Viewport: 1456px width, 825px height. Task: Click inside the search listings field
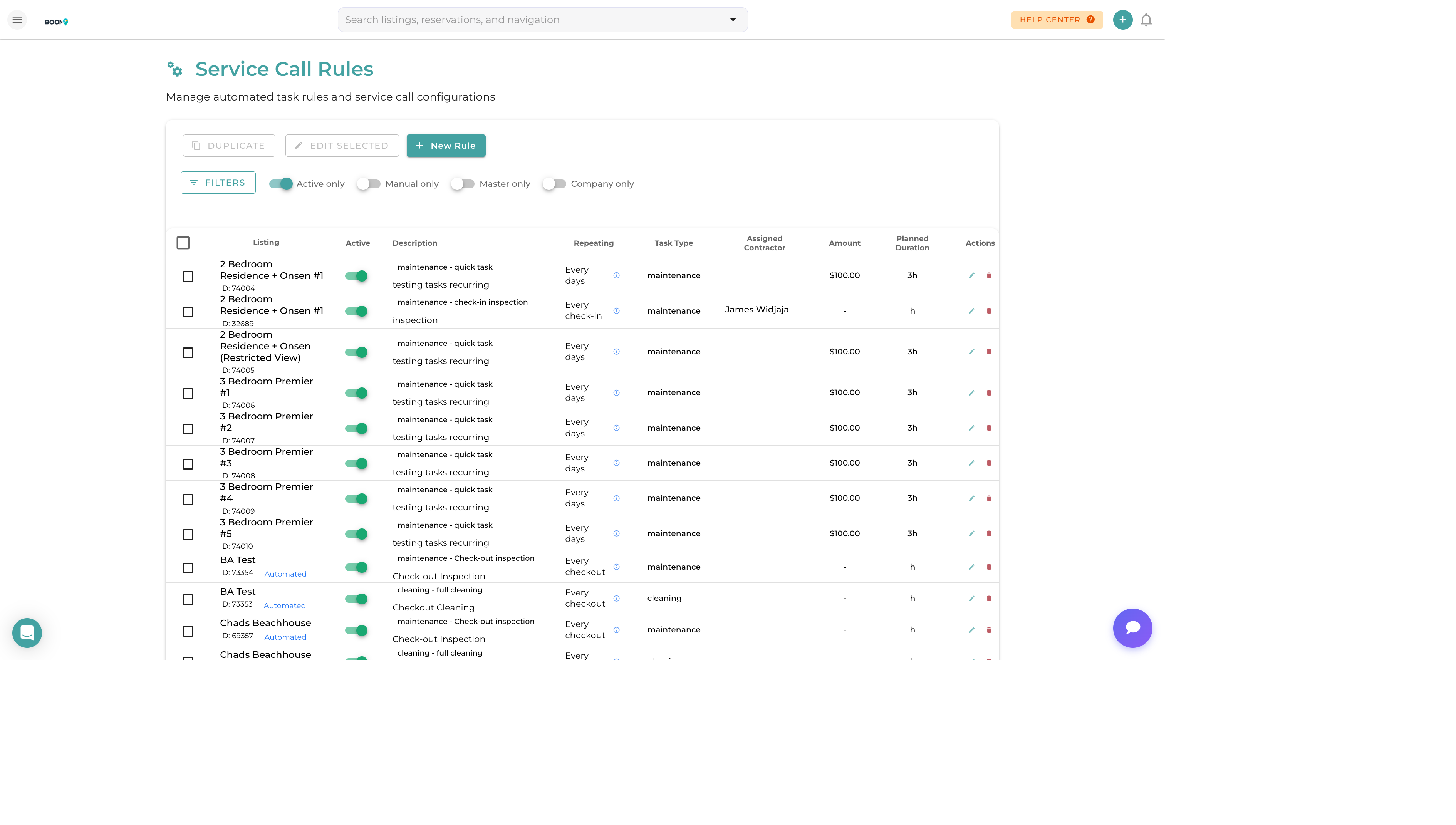tap(510, 19)
